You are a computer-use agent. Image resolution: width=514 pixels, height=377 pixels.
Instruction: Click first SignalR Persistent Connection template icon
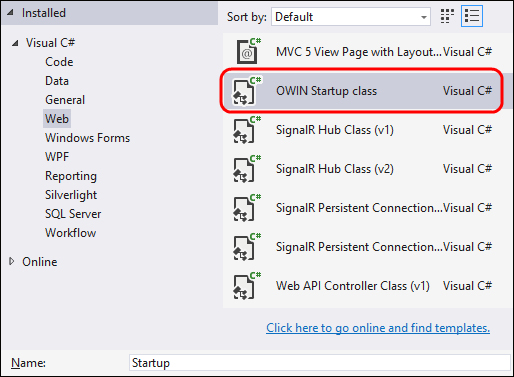[247, 208]
